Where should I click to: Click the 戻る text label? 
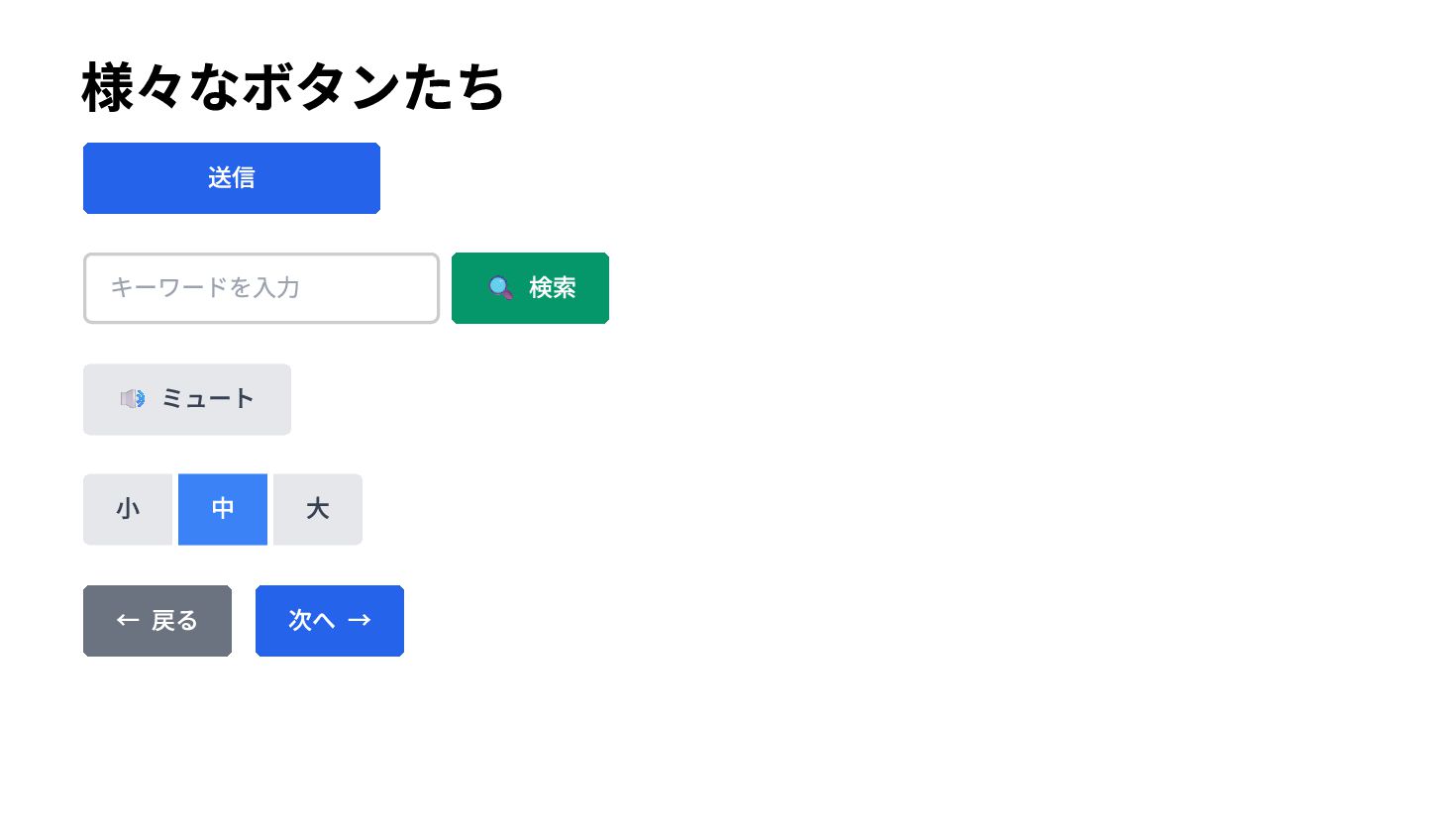click(x=174, y=621)
